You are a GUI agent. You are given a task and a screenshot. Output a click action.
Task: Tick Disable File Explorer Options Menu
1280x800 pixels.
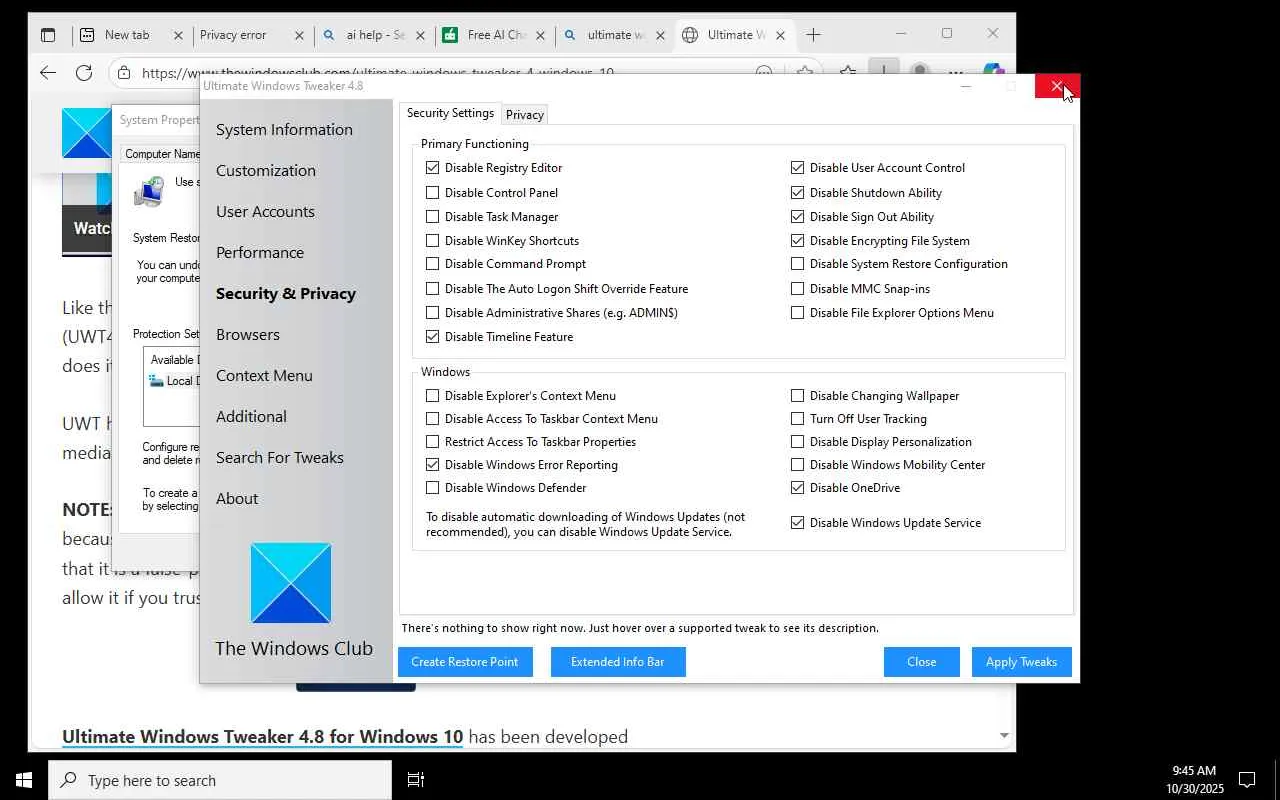797,313
